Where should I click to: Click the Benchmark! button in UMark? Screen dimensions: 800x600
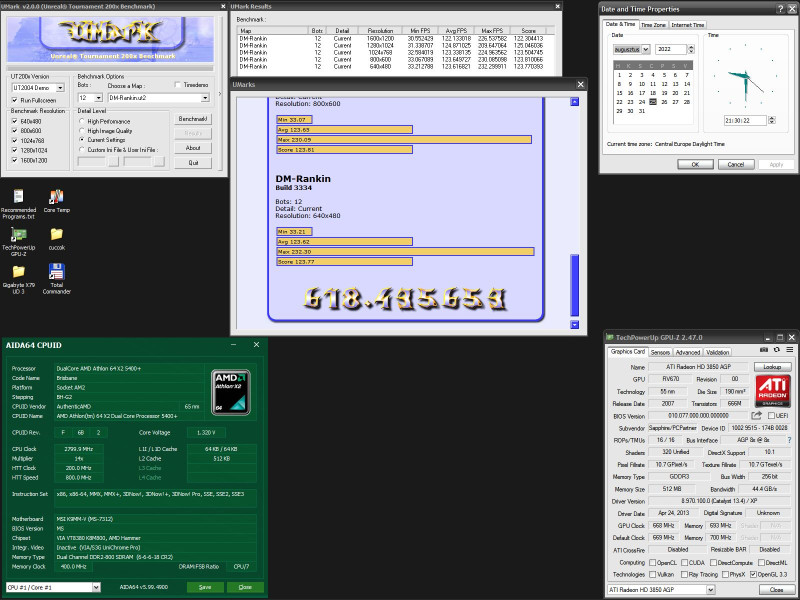tap(193, 119)
